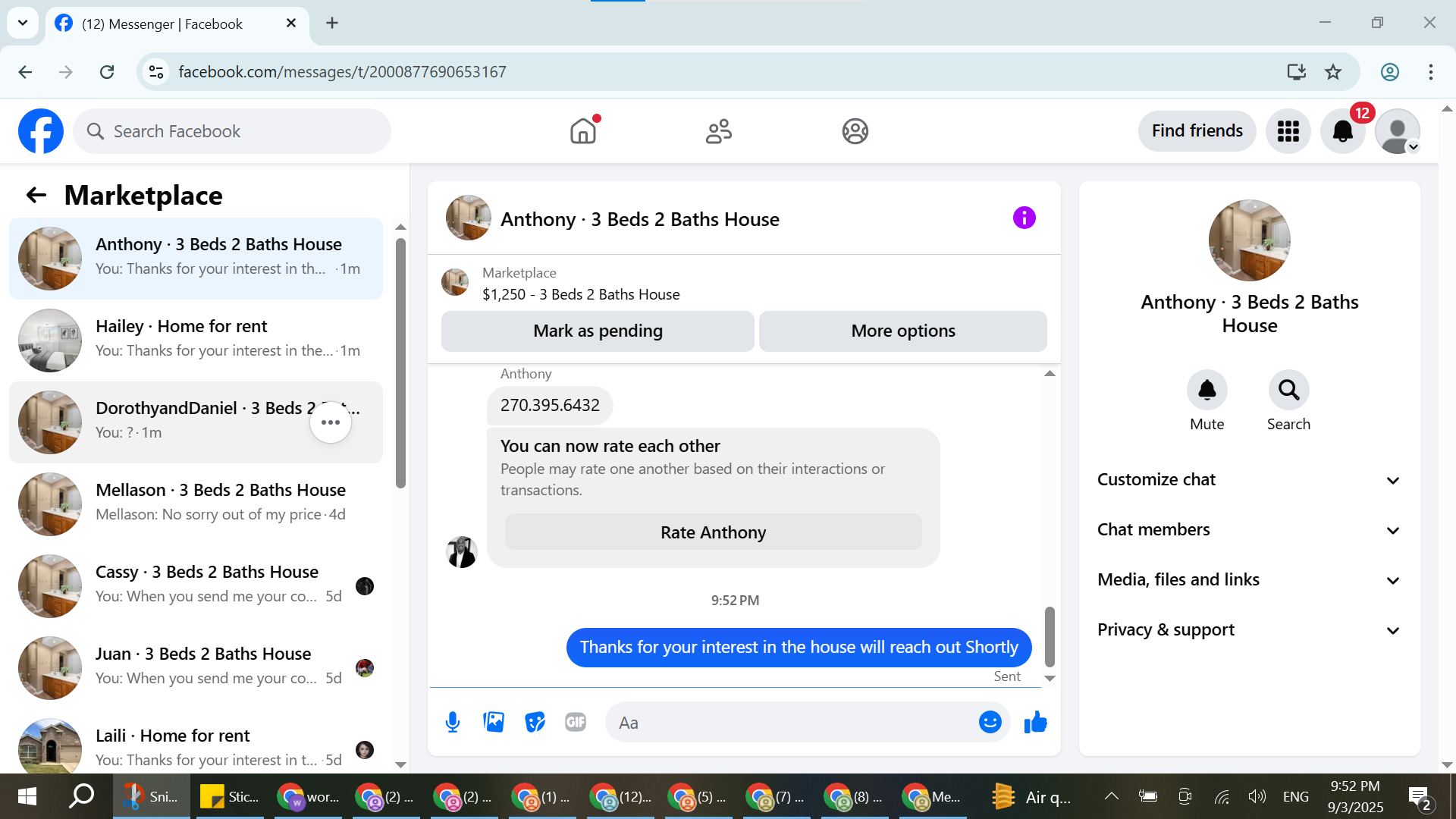
Task: Open the Sticky Notes taskbar item
Action: tap(230, 796)
